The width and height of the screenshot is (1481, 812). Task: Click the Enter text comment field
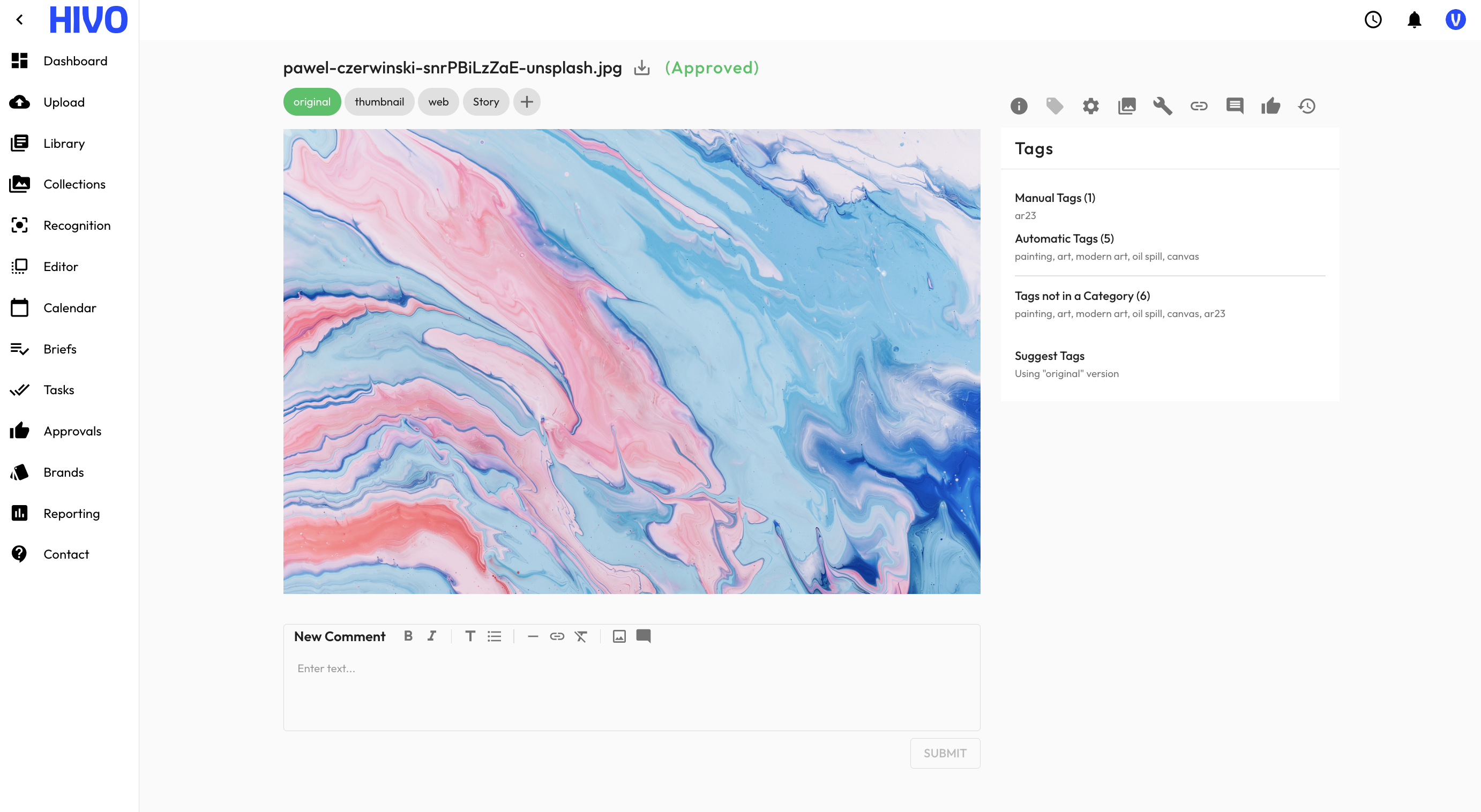click(x=631, y=689)
